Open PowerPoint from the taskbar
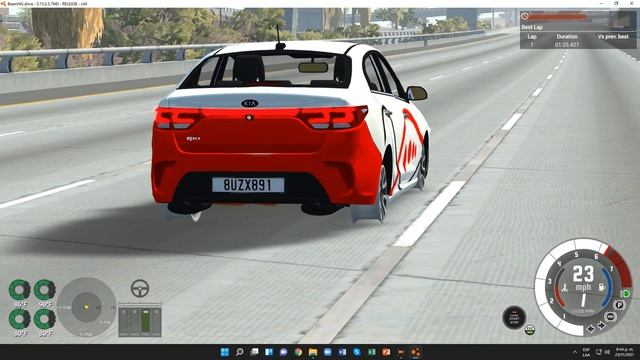This screenshot has width=640, height=360. [x=386, y=352]
